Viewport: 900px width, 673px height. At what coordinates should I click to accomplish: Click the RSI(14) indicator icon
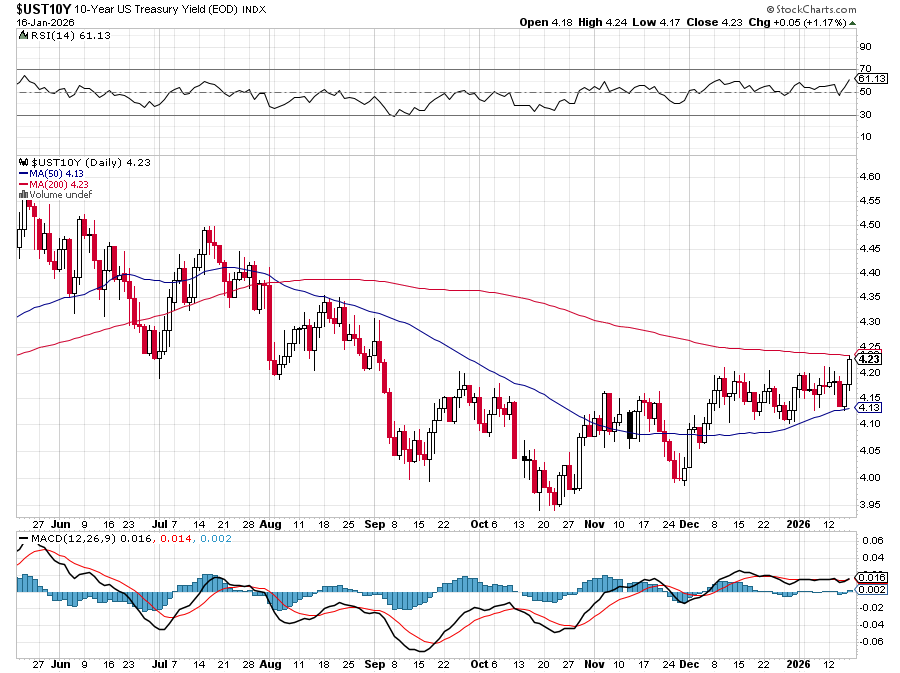pos(24,35)
